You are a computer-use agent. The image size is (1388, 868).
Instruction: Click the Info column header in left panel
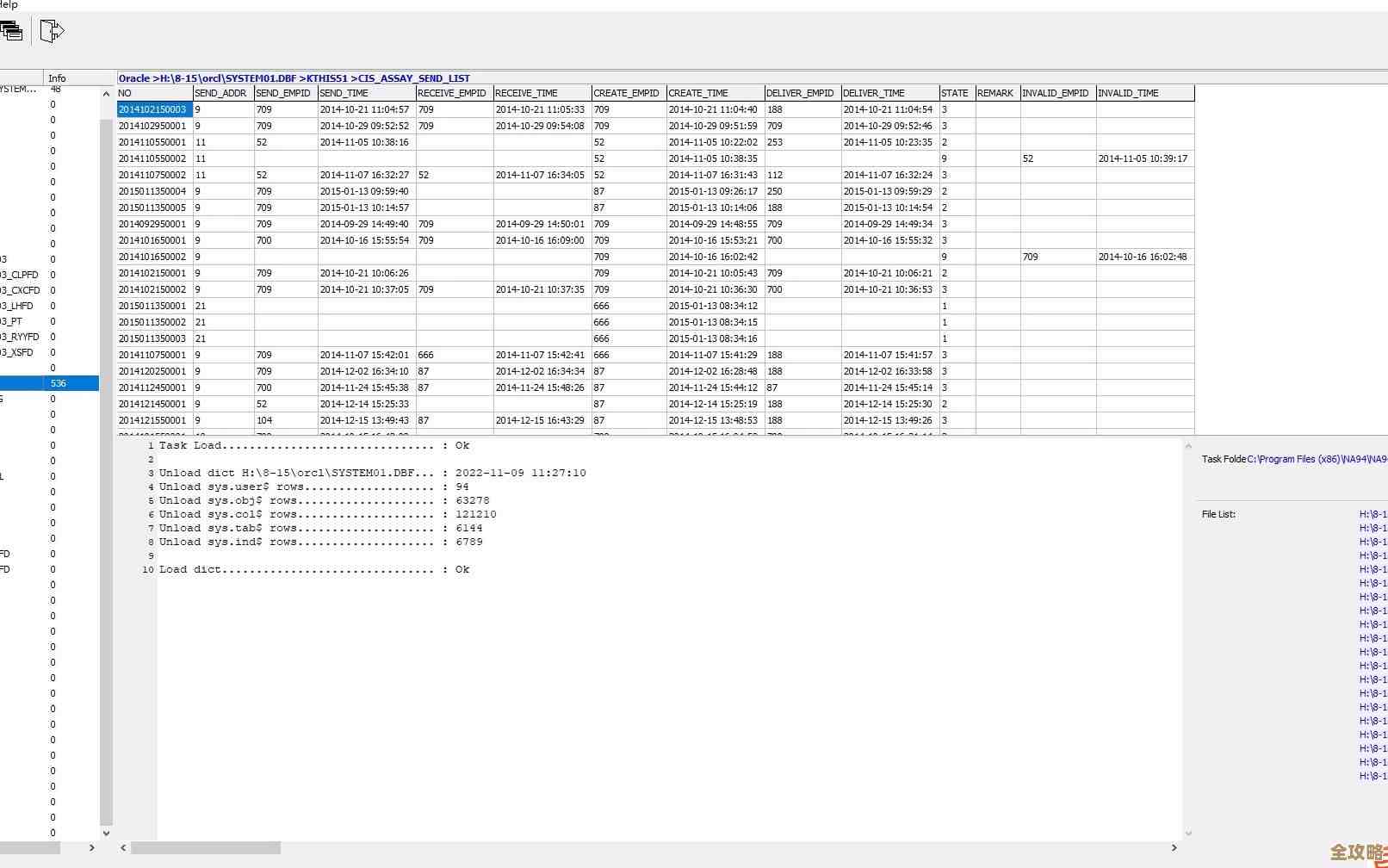[58, 78]
